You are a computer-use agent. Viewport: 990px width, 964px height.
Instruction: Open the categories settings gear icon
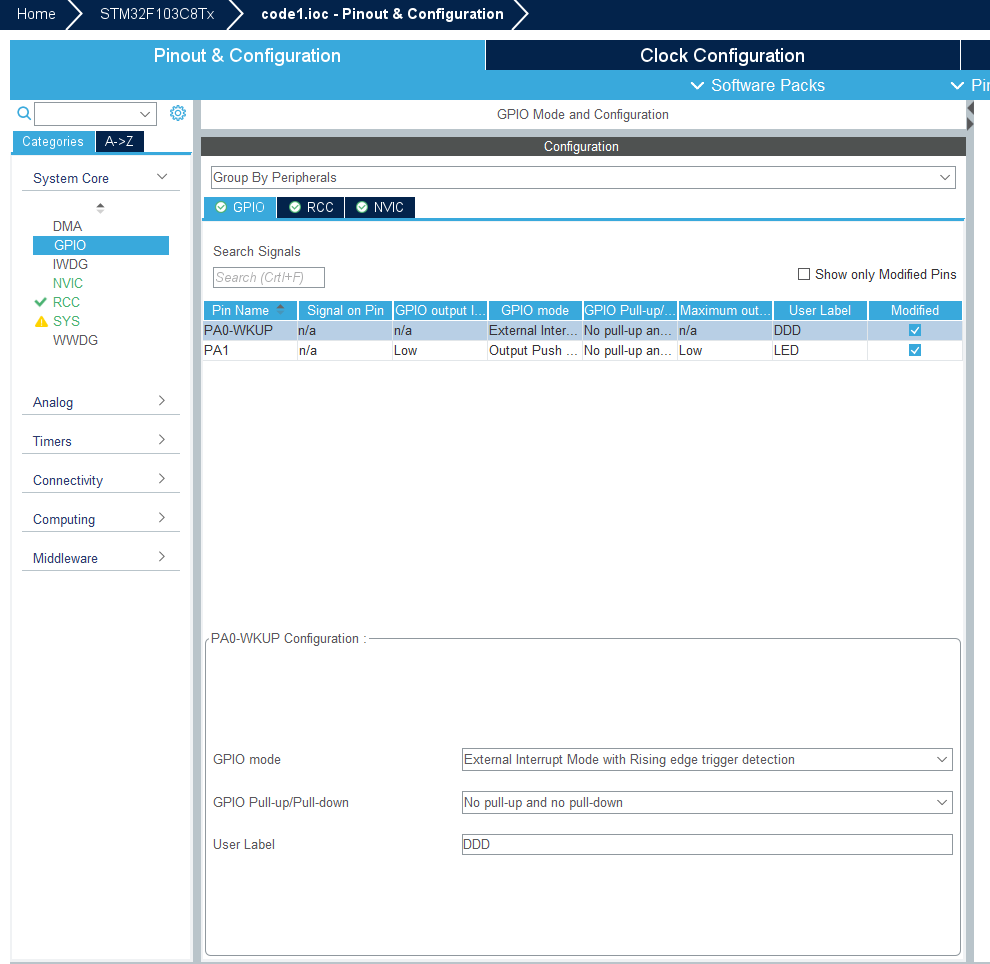(x=178, y=113)
